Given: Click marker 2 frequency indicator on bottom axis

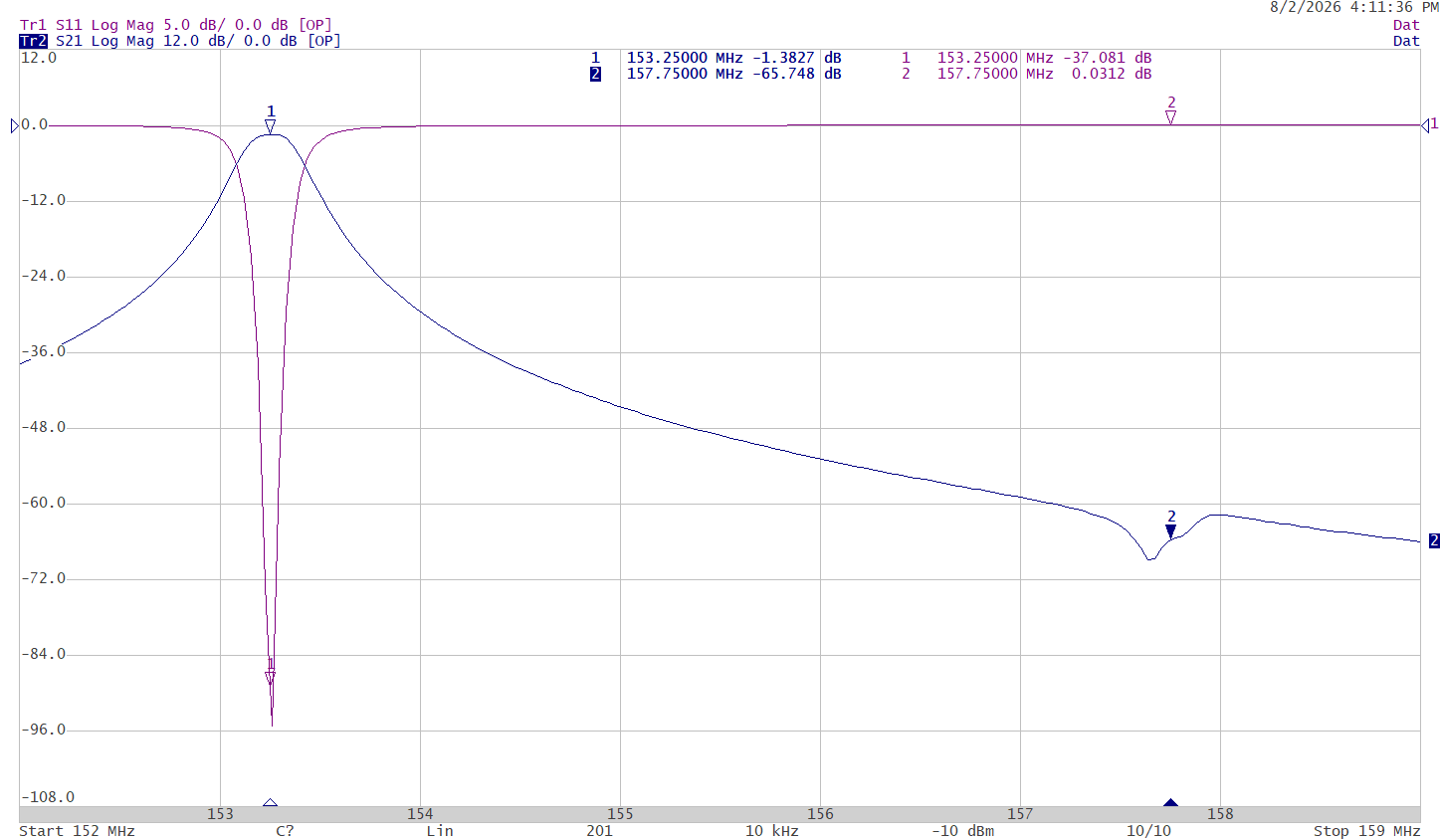Looking at the screenshot, I should point(1170,802).
